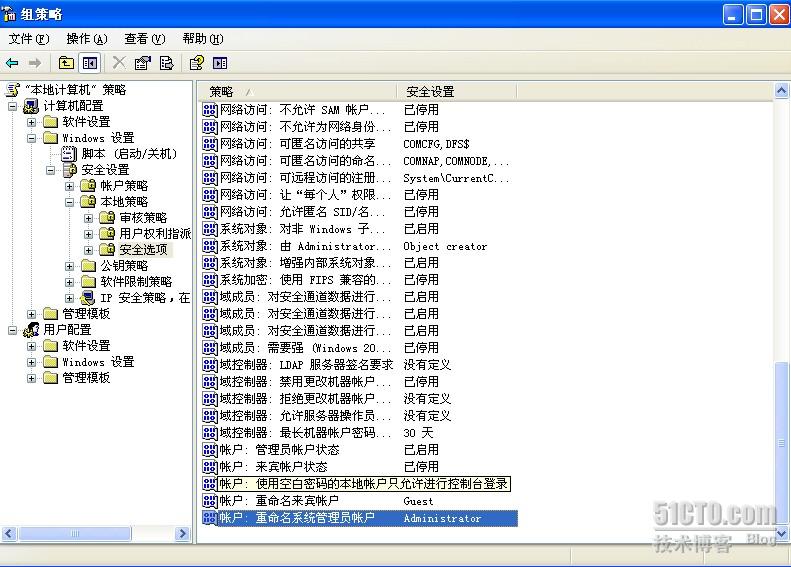
Task: Click the Guest value of 重命名来宾帐户
Action: coord(418,501)
